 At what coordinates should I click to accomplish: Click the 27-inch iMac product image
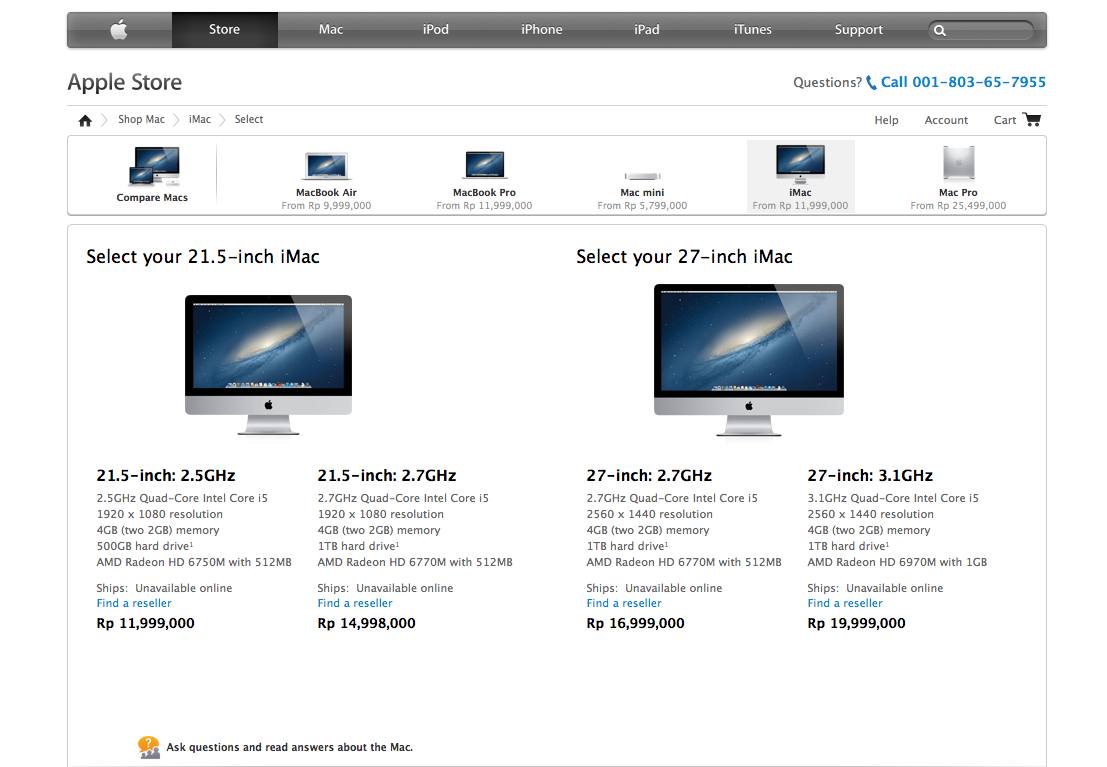(748, 360)
